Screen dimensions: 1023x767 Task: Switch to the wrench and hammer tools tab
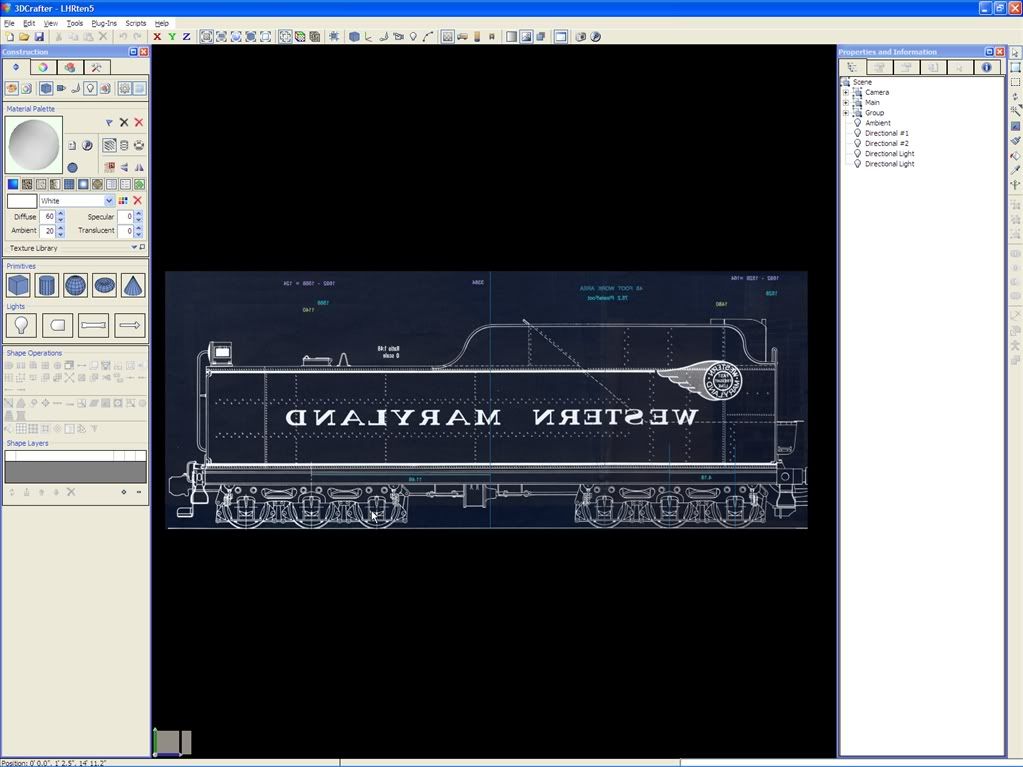point(97,67)
